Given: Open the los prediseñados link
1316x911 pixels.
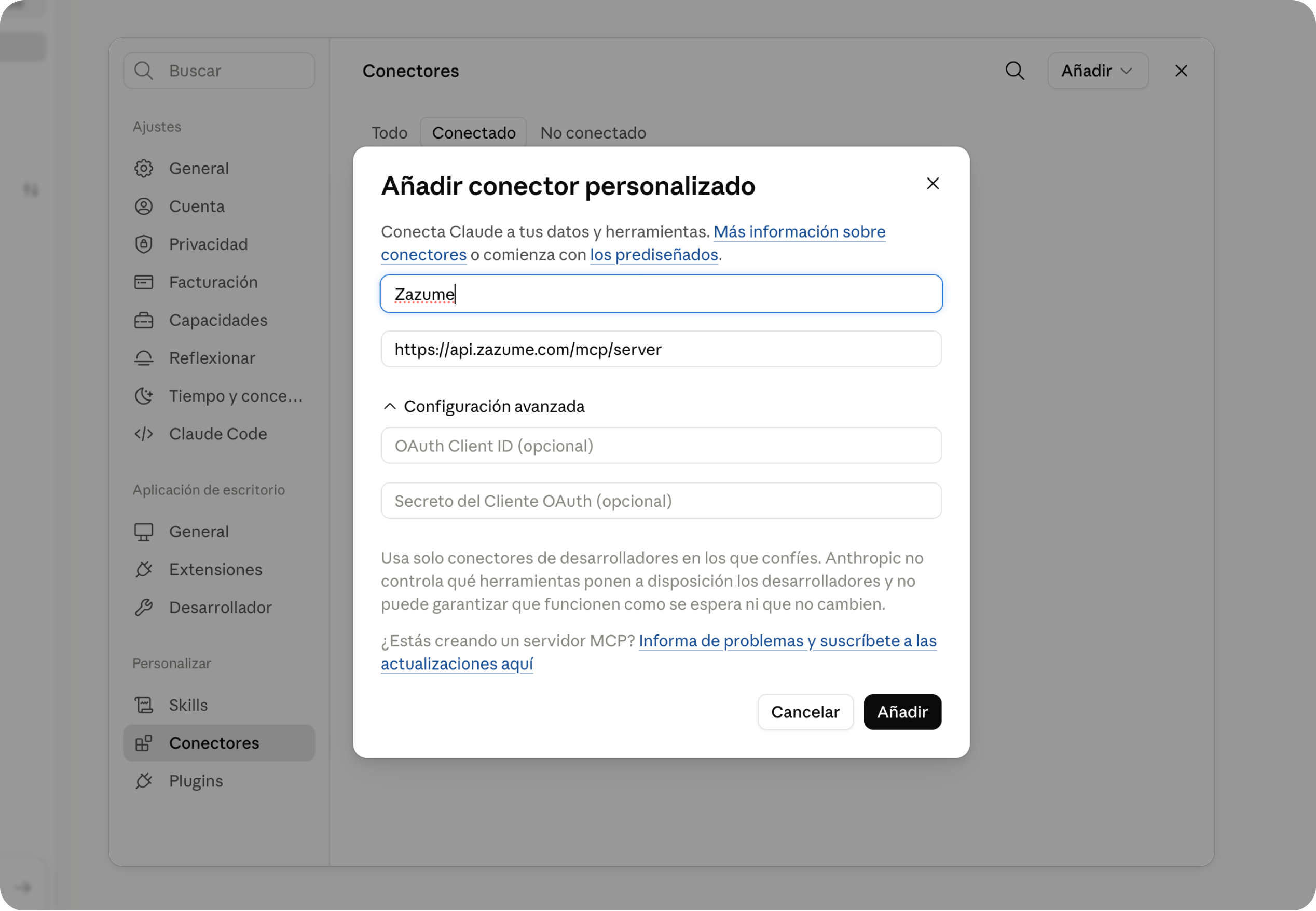Looking at the screenshot, I should 654,255.
